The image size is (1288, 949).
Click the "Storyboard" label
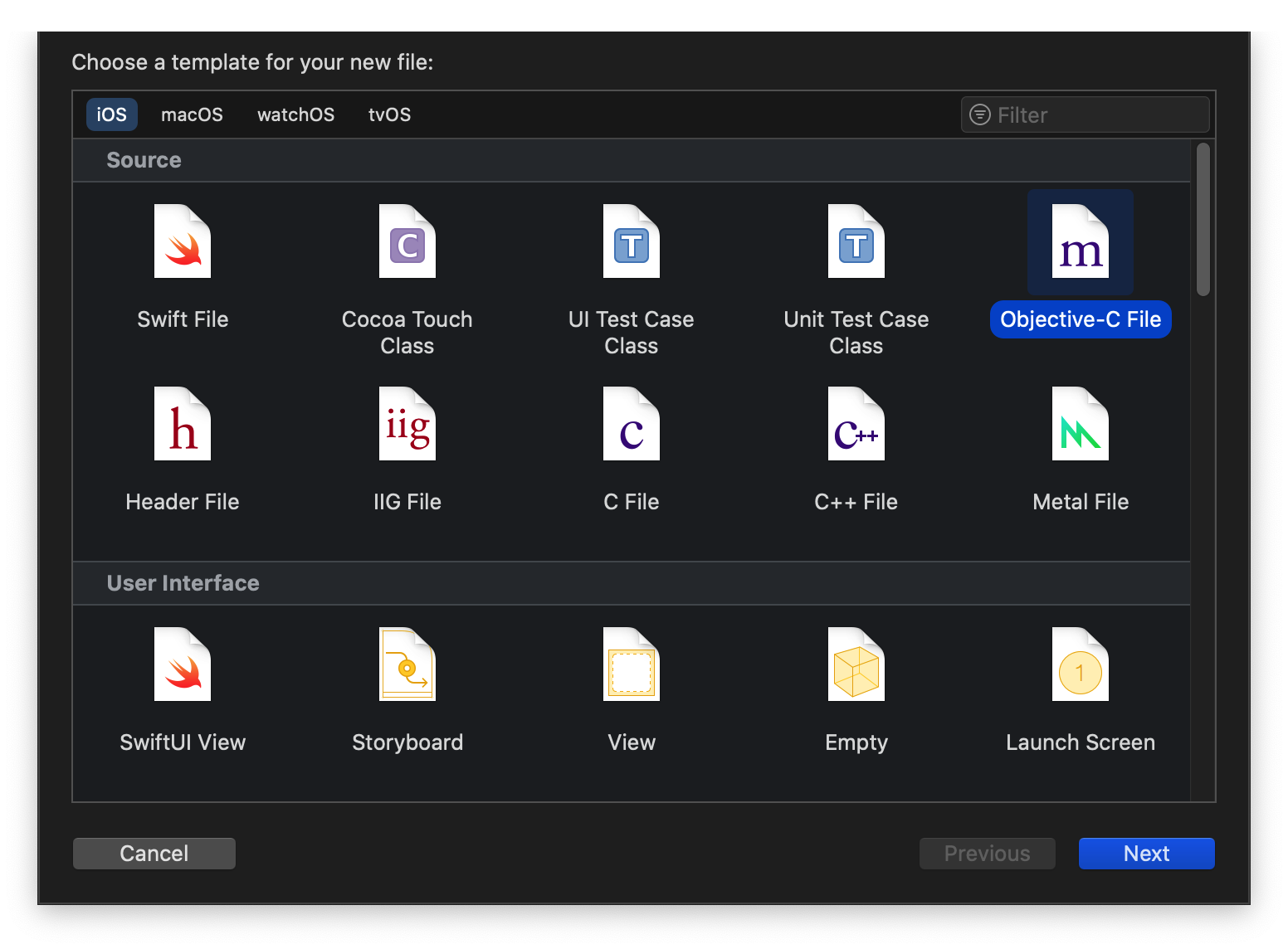click(x=407, y=742)
